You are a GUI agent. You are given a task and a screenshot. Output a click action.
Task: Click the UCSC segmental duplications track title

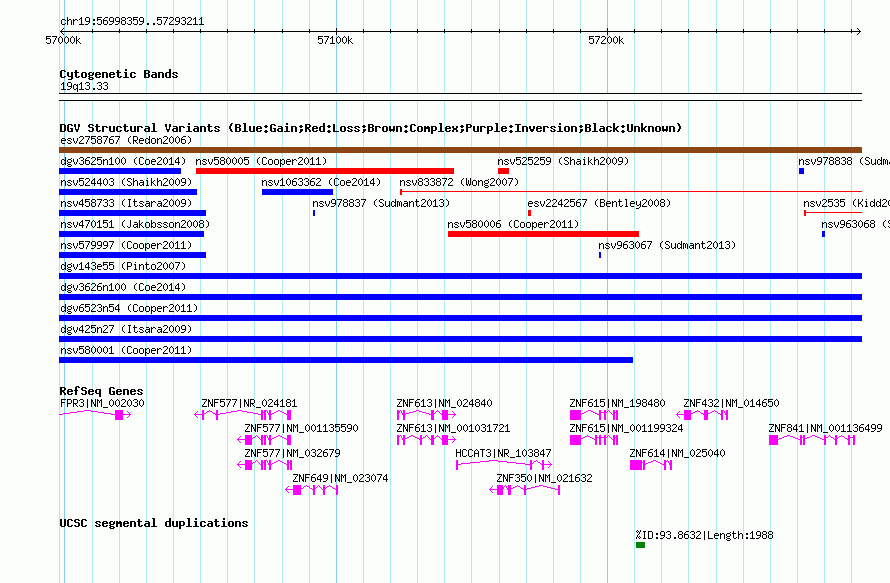pyautogui.click(x=154, y=523)
